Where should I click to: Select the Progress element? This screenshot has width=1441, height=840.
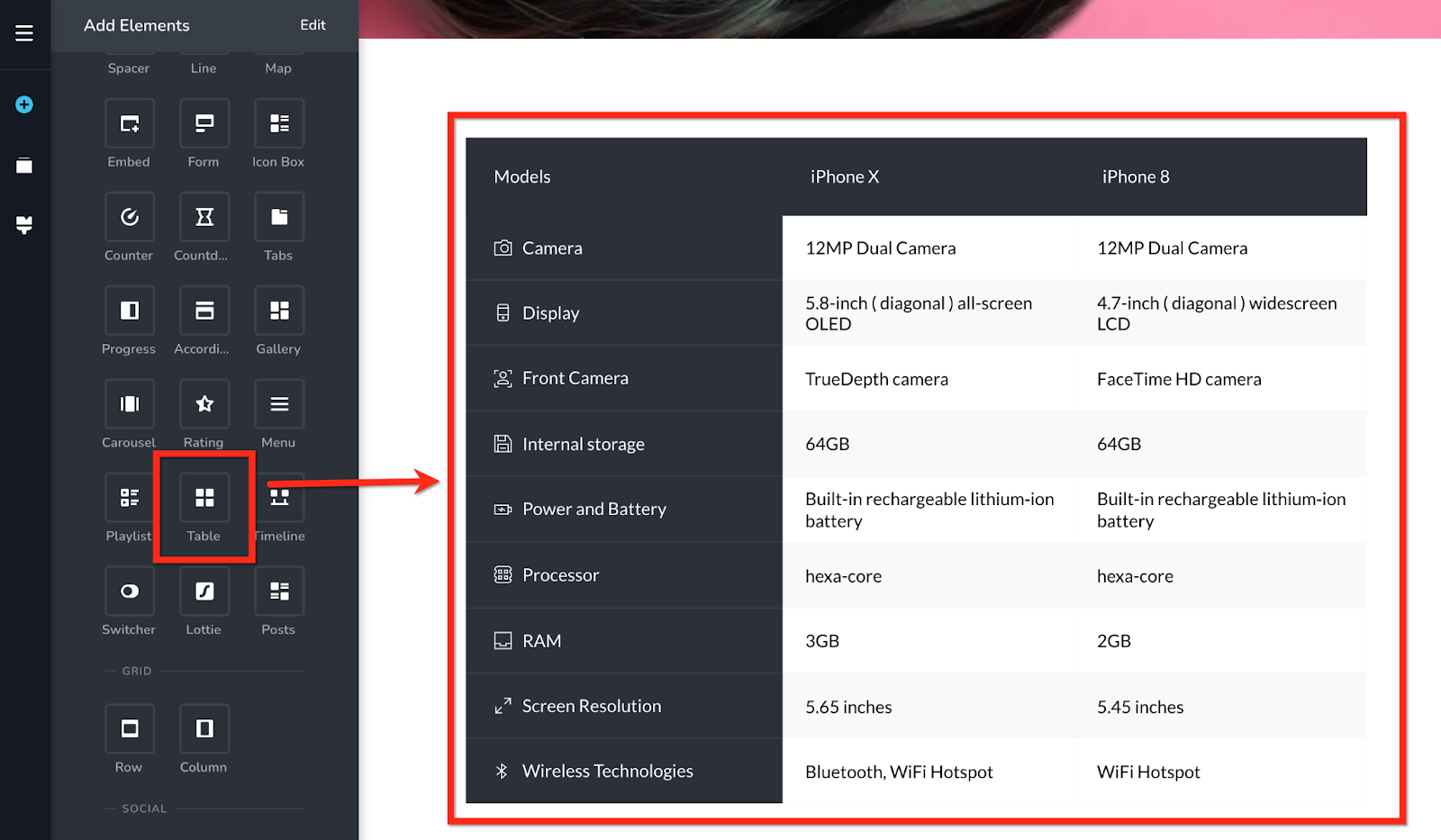pyautogui.click(x=130, y=311)
